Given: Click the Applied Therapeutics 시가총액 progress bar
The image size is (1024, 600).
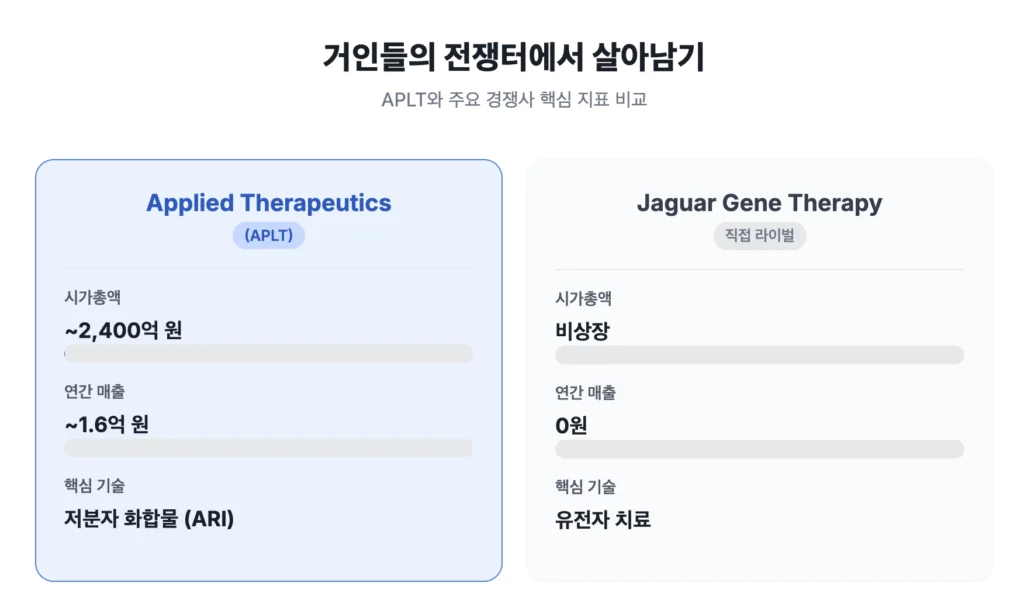Looking at the screenshot, I should click(x=269, y=354).
